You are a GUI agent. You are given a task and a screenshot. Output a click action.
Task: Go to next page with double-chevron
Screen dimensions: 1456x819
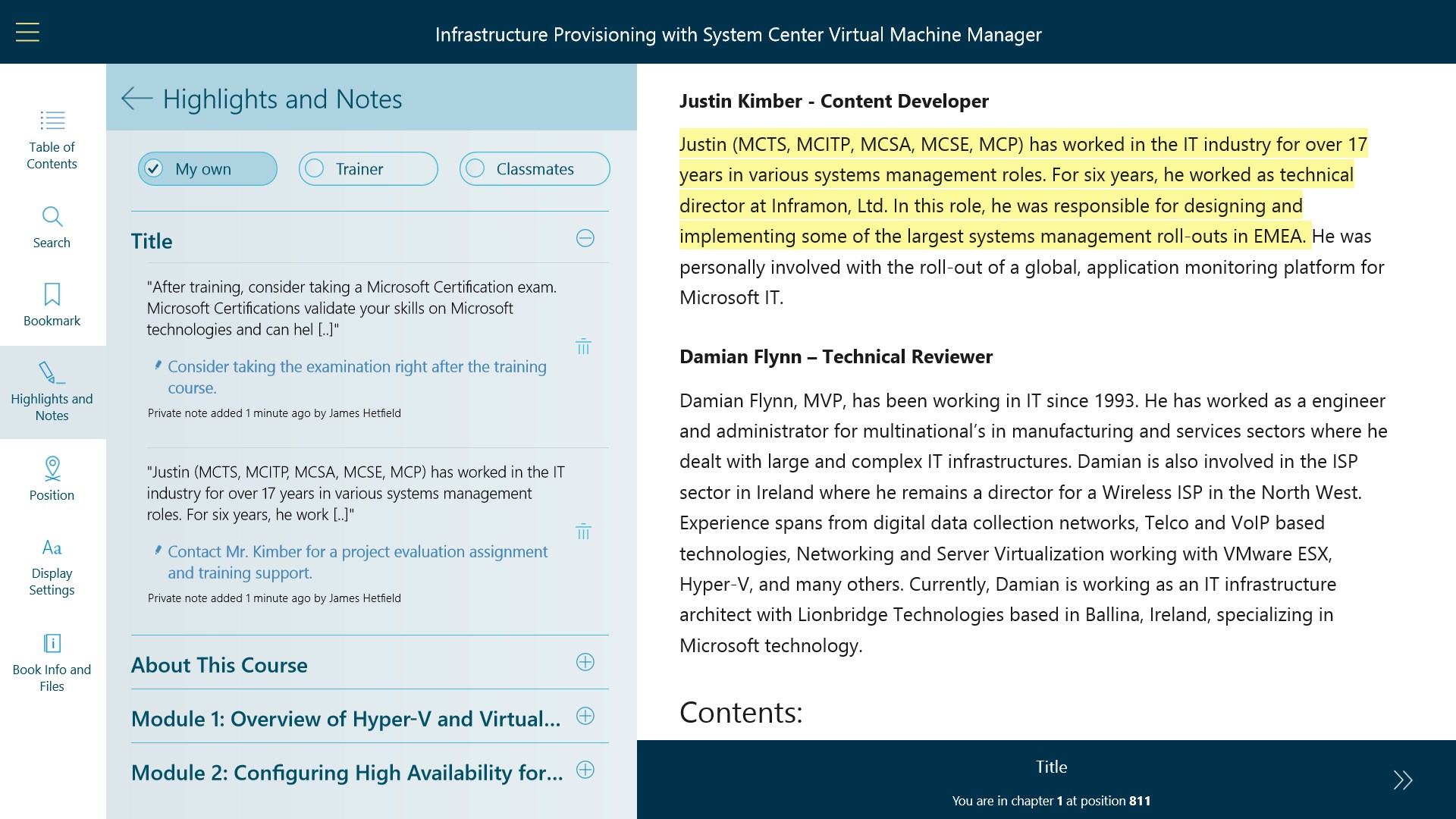pyautogui.click(x=1402, y=780)
